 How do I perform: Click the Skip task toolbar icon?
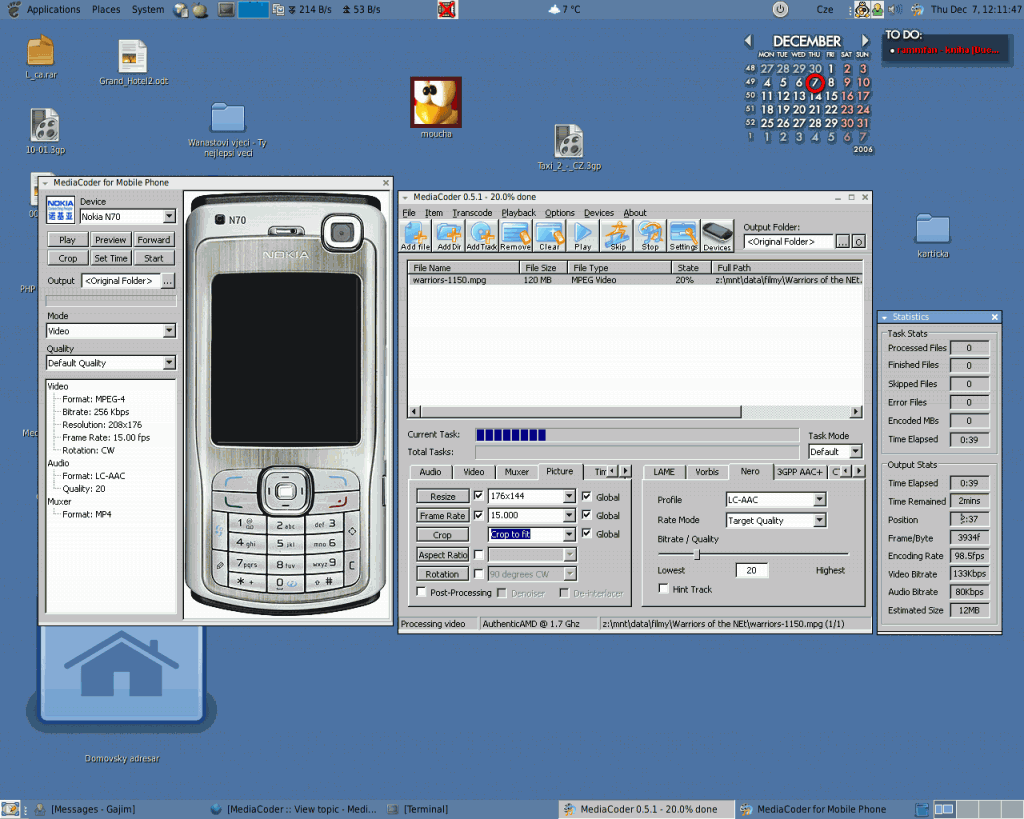tap(617, 235)
